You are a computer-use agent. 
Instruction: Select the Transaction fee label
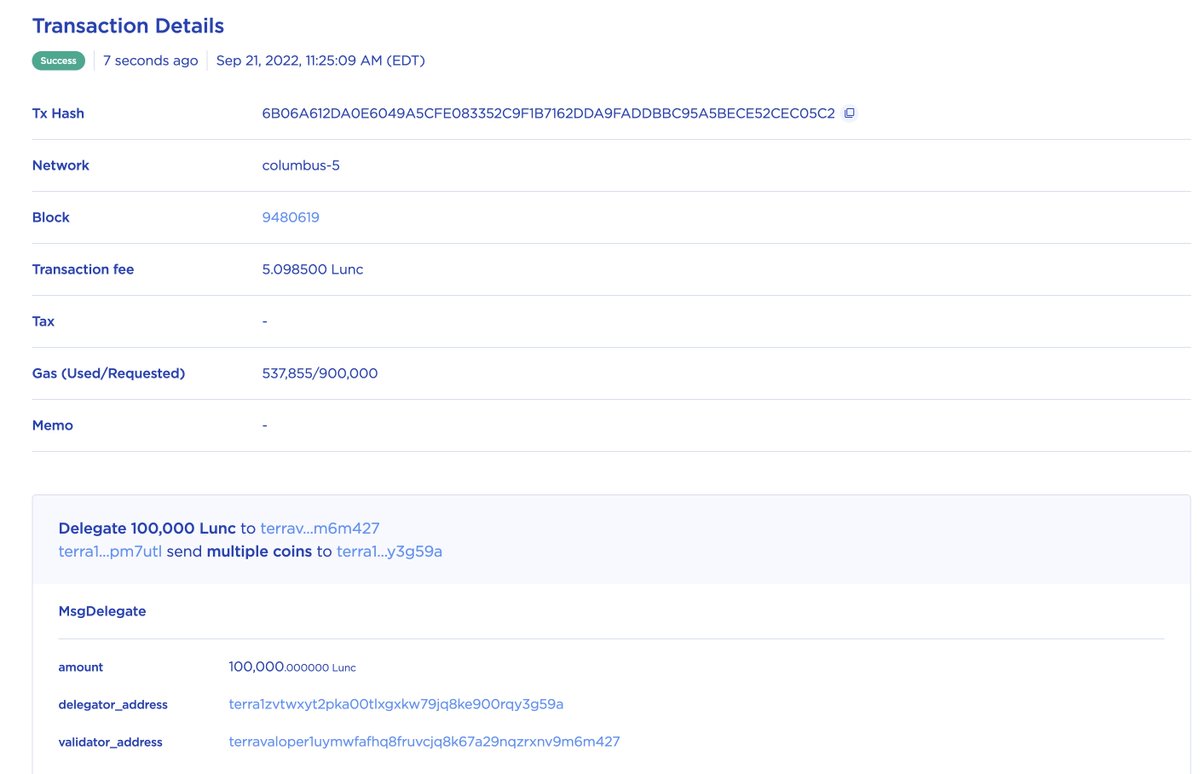click(83, 269)
